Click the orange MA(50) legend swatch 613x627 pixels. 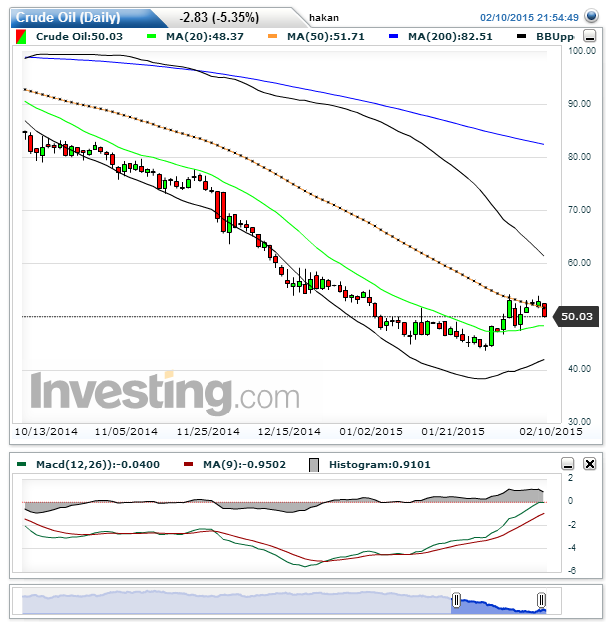click(272, 36)
